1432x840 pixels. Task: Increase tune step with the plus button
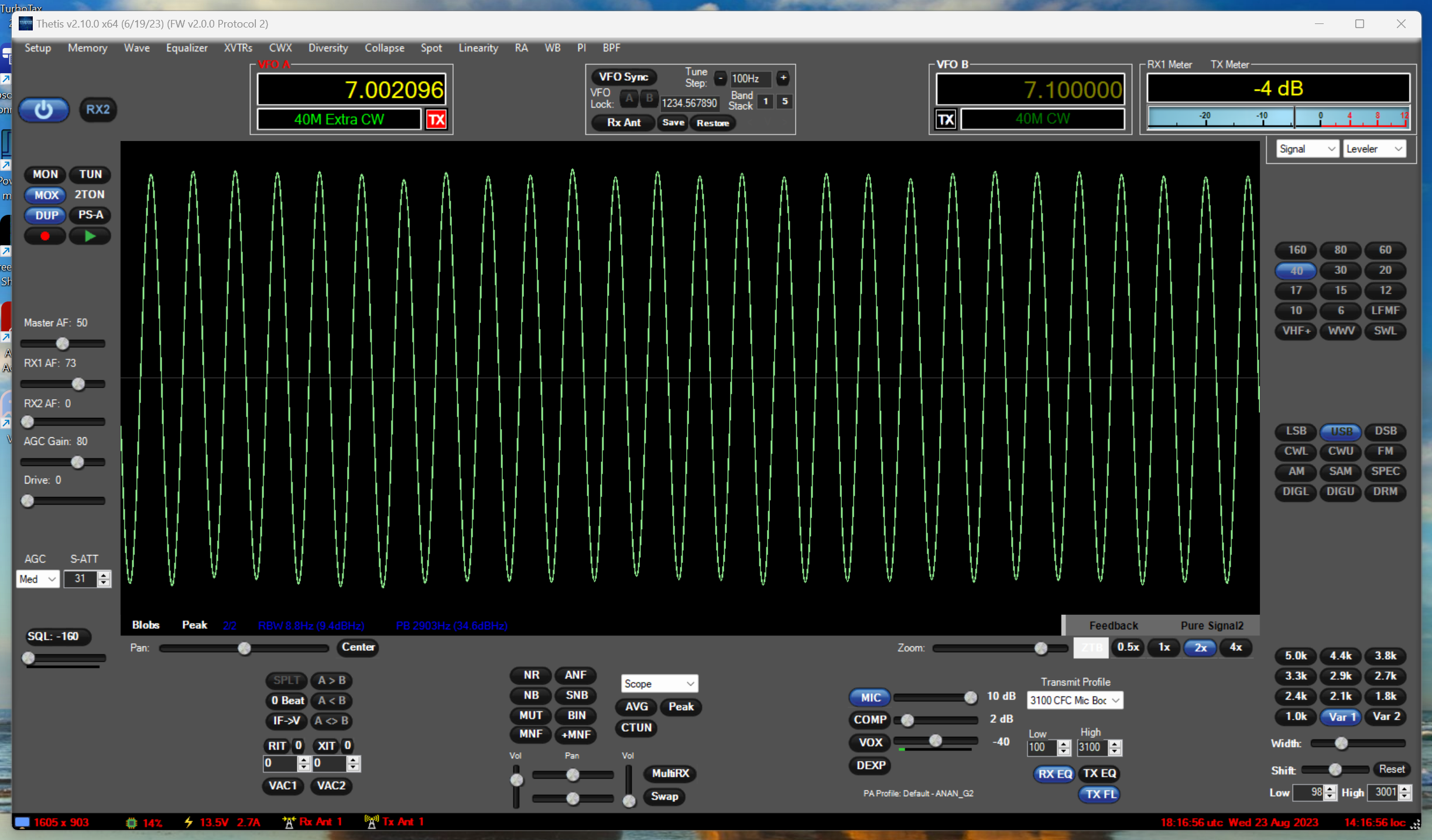pyautogui.click(x=783, y=78)
